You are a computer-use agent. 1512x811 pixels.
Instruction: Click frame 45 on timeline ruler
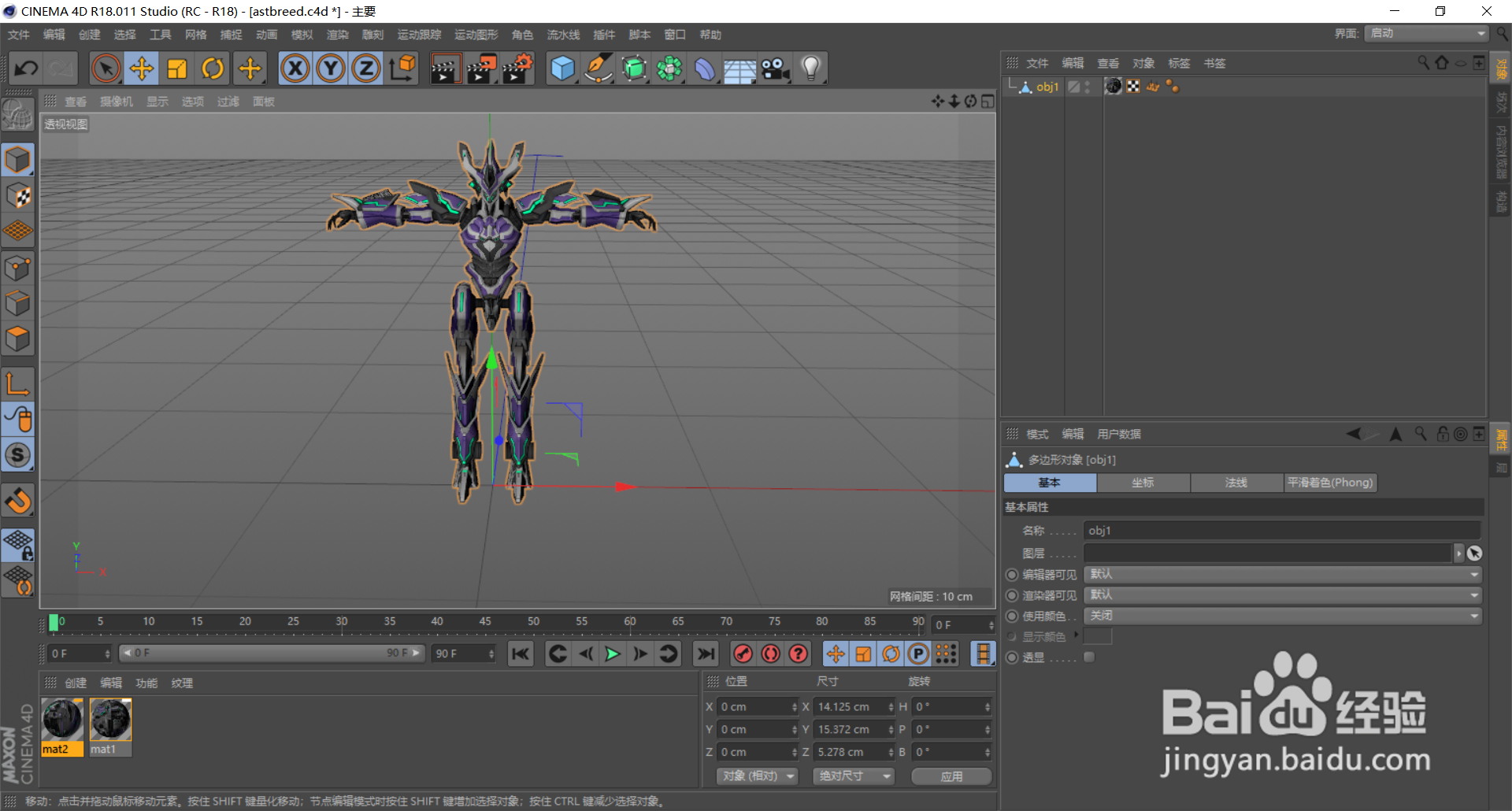(485, 624)
